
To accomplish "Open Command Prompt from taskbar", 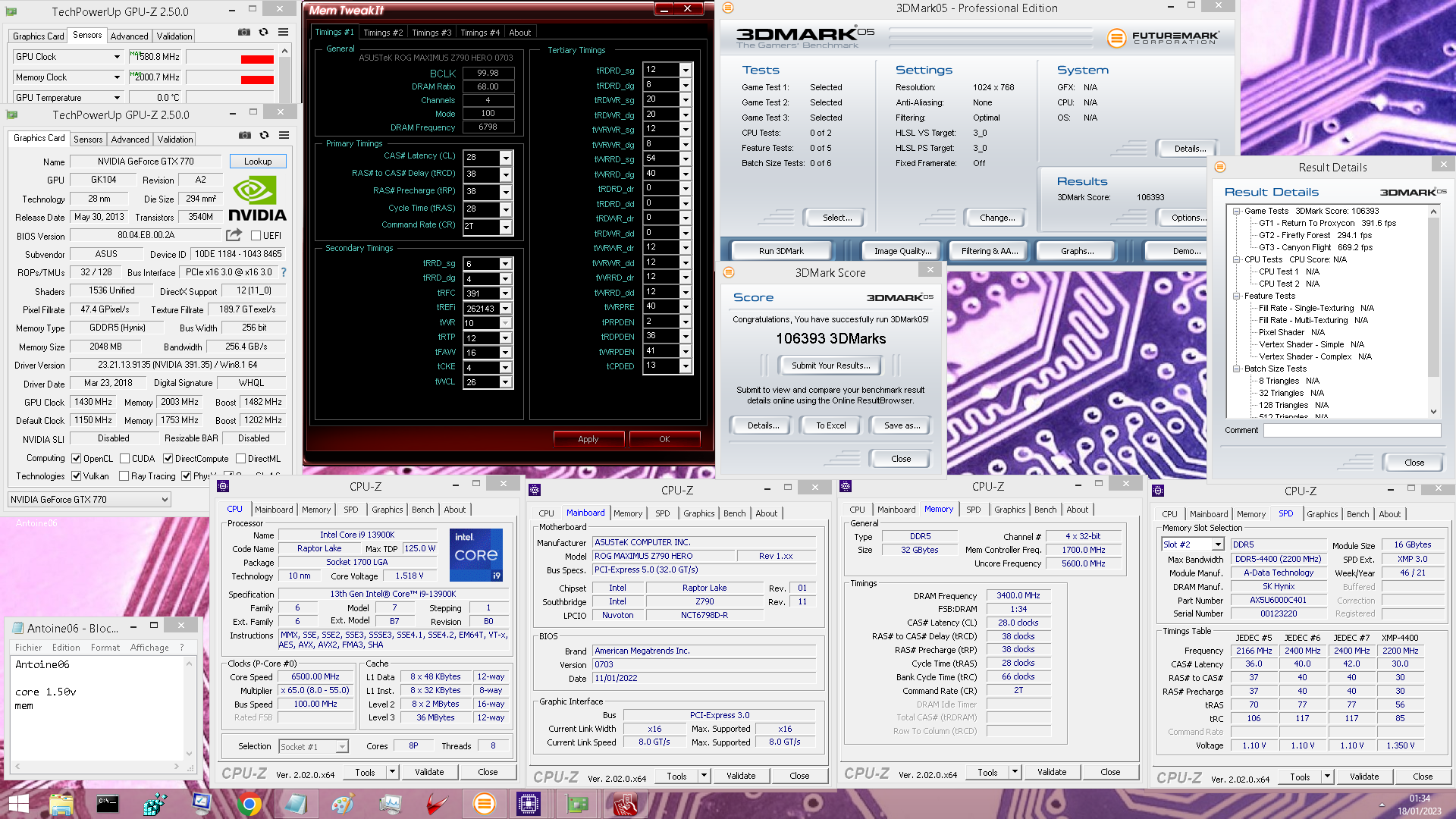I will point(108,804).
